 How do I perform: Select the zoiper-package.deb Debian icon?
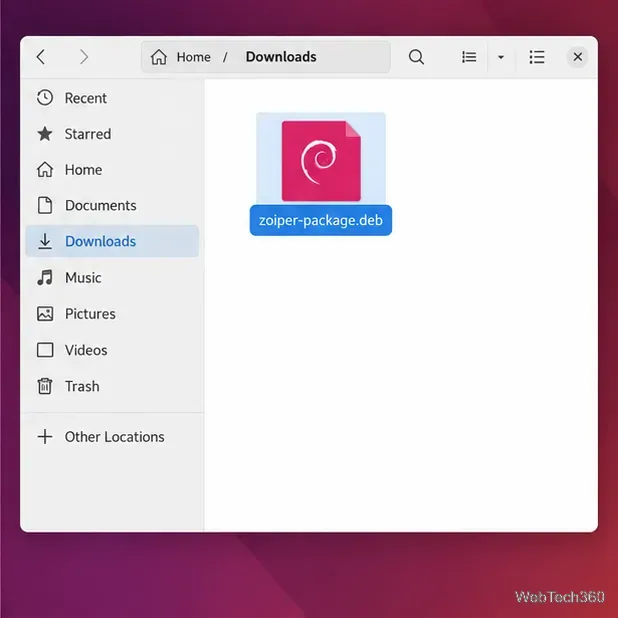coord(321,161)
